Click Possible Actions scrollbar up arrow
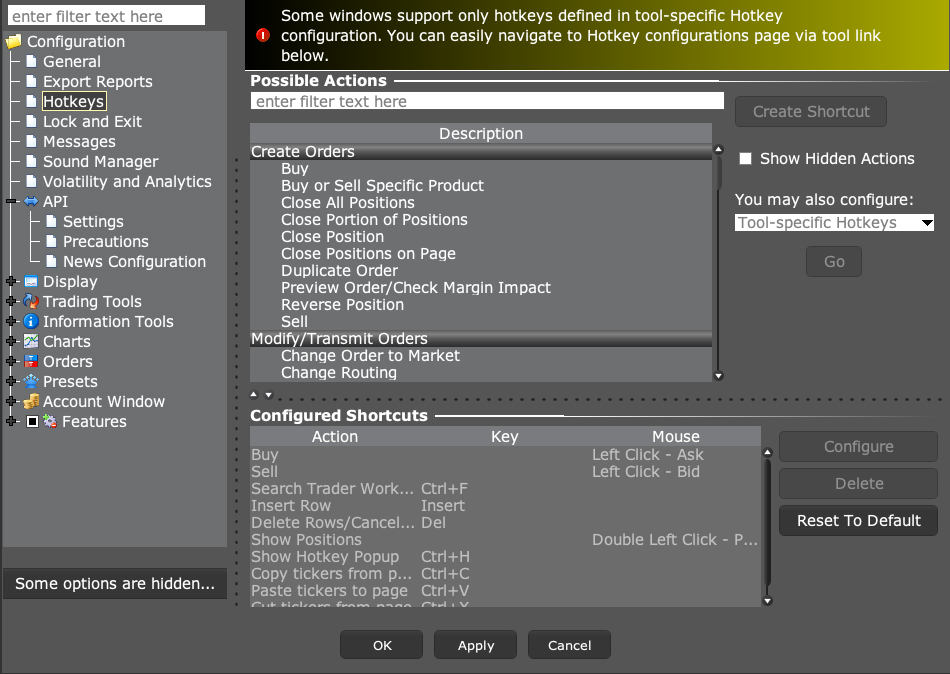Screen dimensions: 950x674 click(719, 149)
